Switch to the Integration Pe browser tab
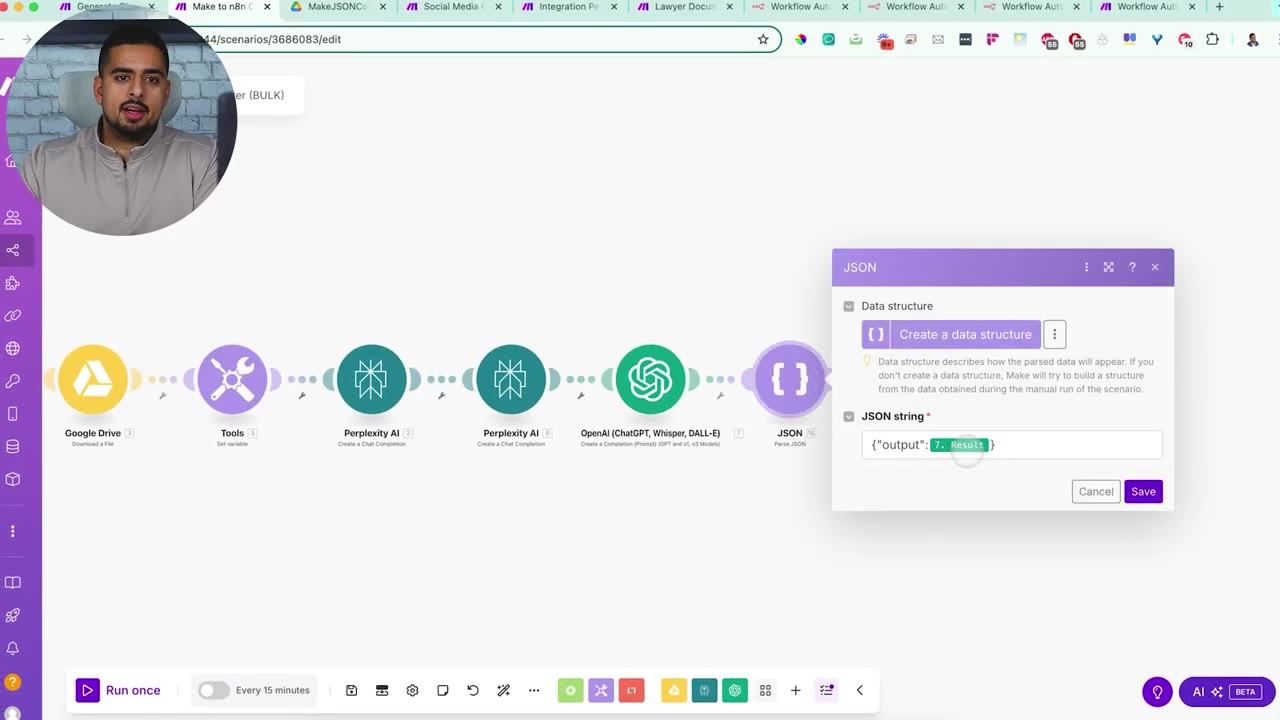The height and width of the screenshot is (720, 1280). tap(569, 7)
